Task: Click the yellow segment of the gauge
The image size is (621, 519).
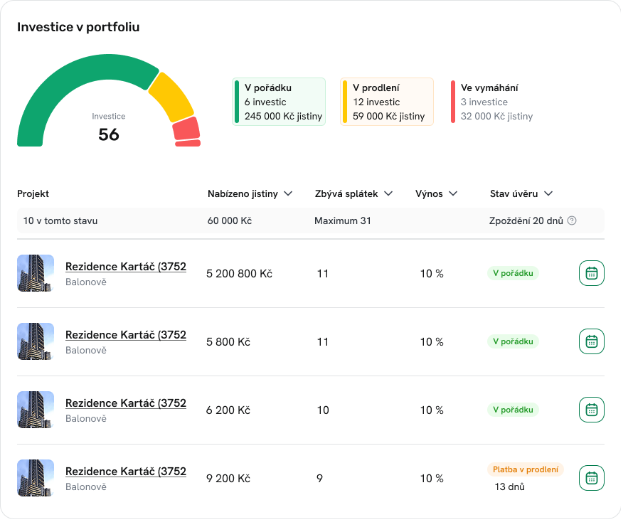Action: 171,97
